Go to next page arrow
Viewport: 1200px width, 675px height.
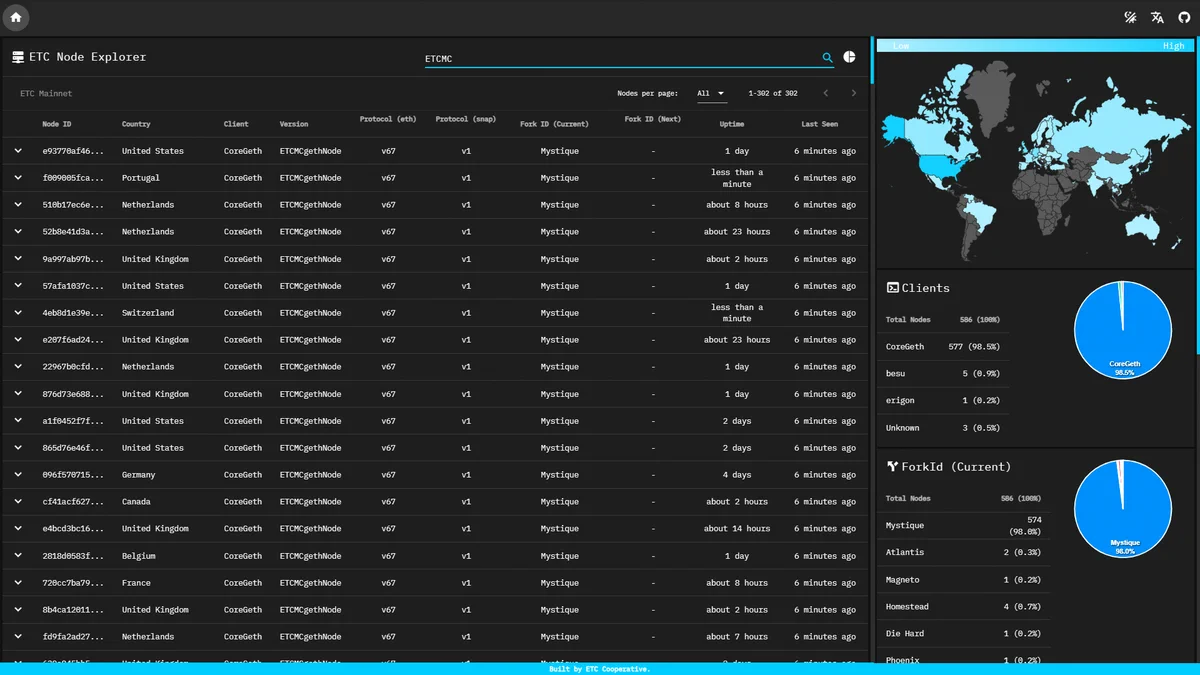[853, 93]
